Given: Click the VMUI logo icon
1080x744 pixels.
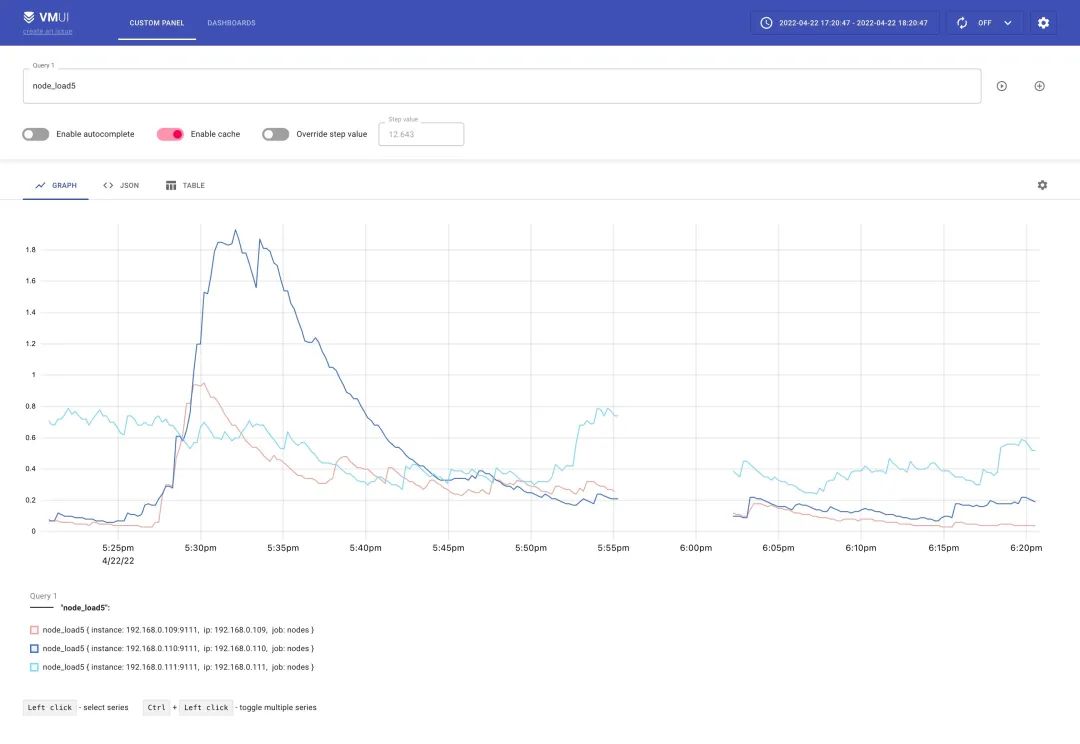Looking at the screenshot, I should [x=29, y=17].
